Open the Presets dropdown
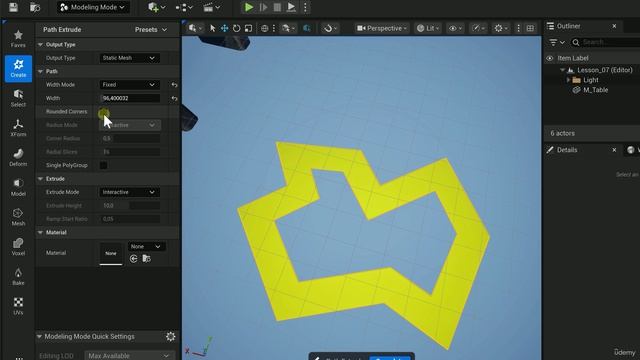The image size is (640, 360). point(151,29)
